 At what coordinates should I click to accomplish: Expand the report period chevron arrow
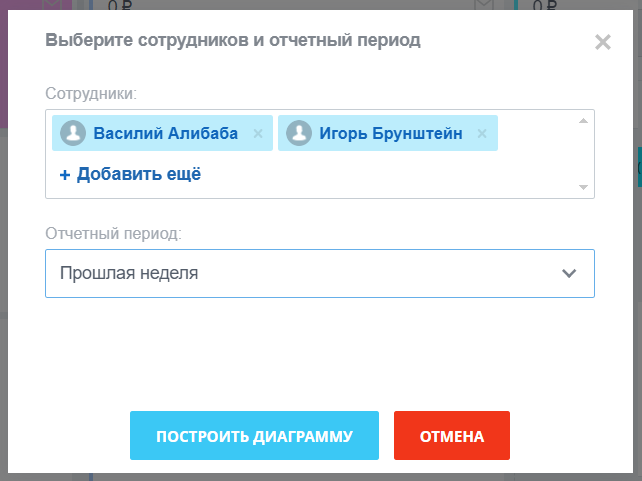point(569,273)
